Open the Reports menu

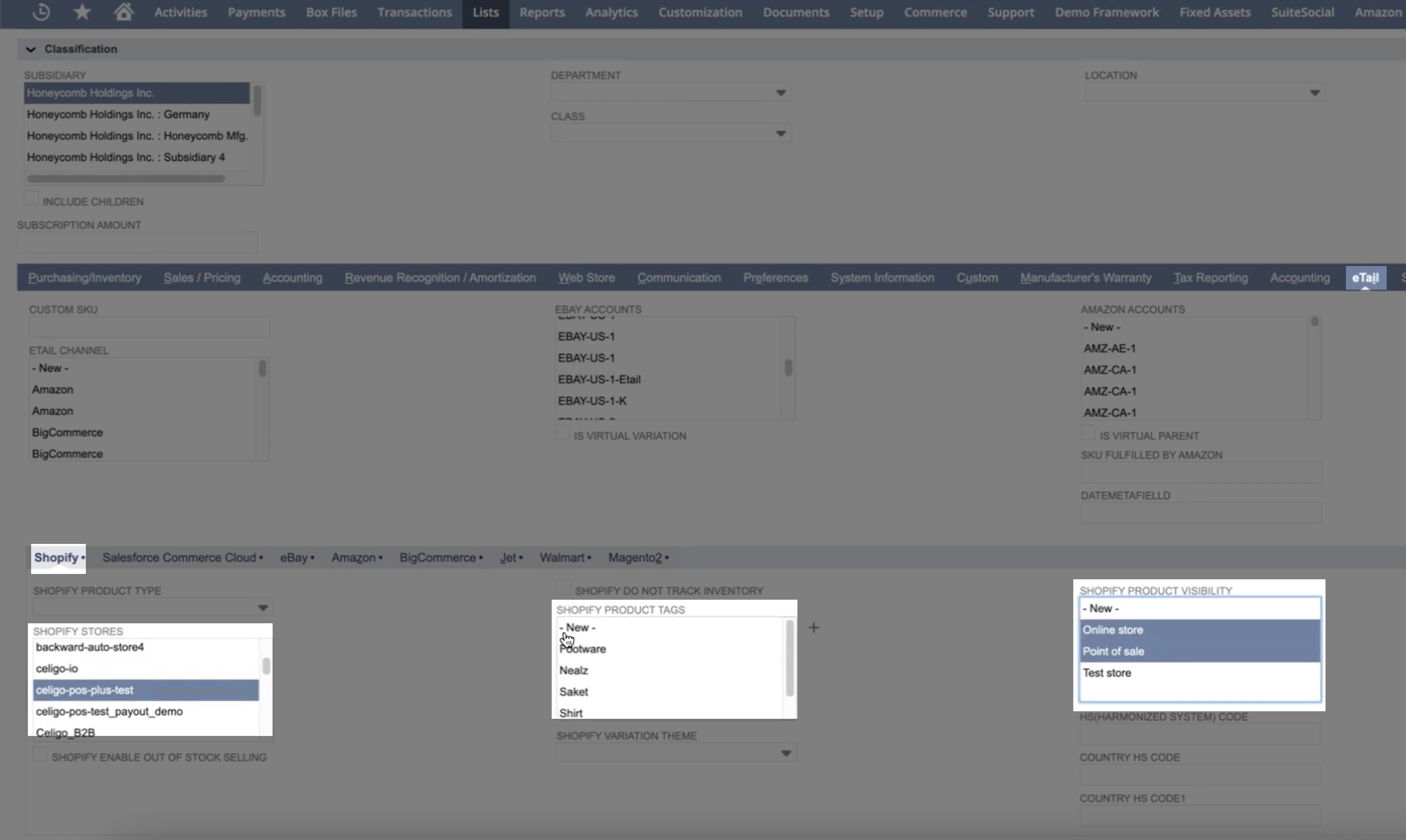pos(542,12)
